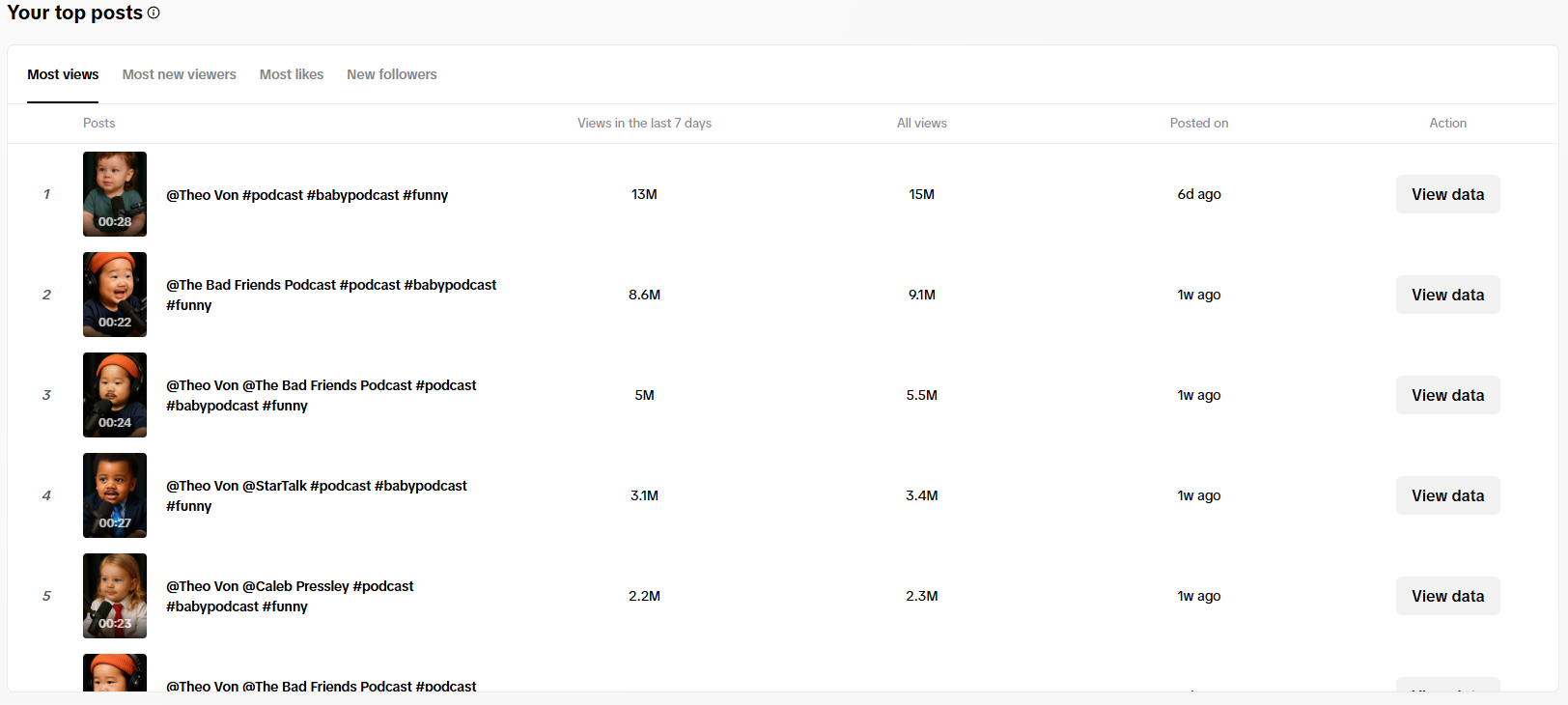Open the post titled @Theo Von #podcast #babypodcast #funny
Image resolution: width=1568 pixels, height=705 pixels.
click(x=307, y=195)
